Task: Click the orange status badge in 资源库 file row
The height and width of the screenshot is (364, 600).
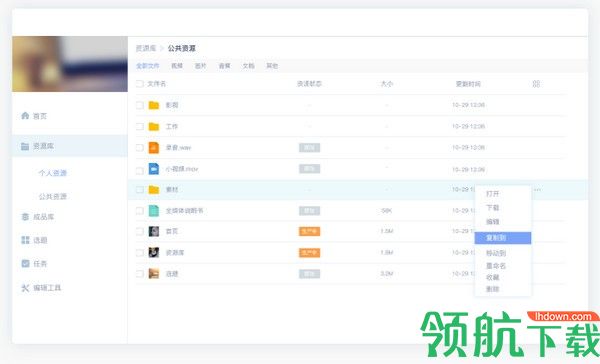Action: click(x=309, y=253)
